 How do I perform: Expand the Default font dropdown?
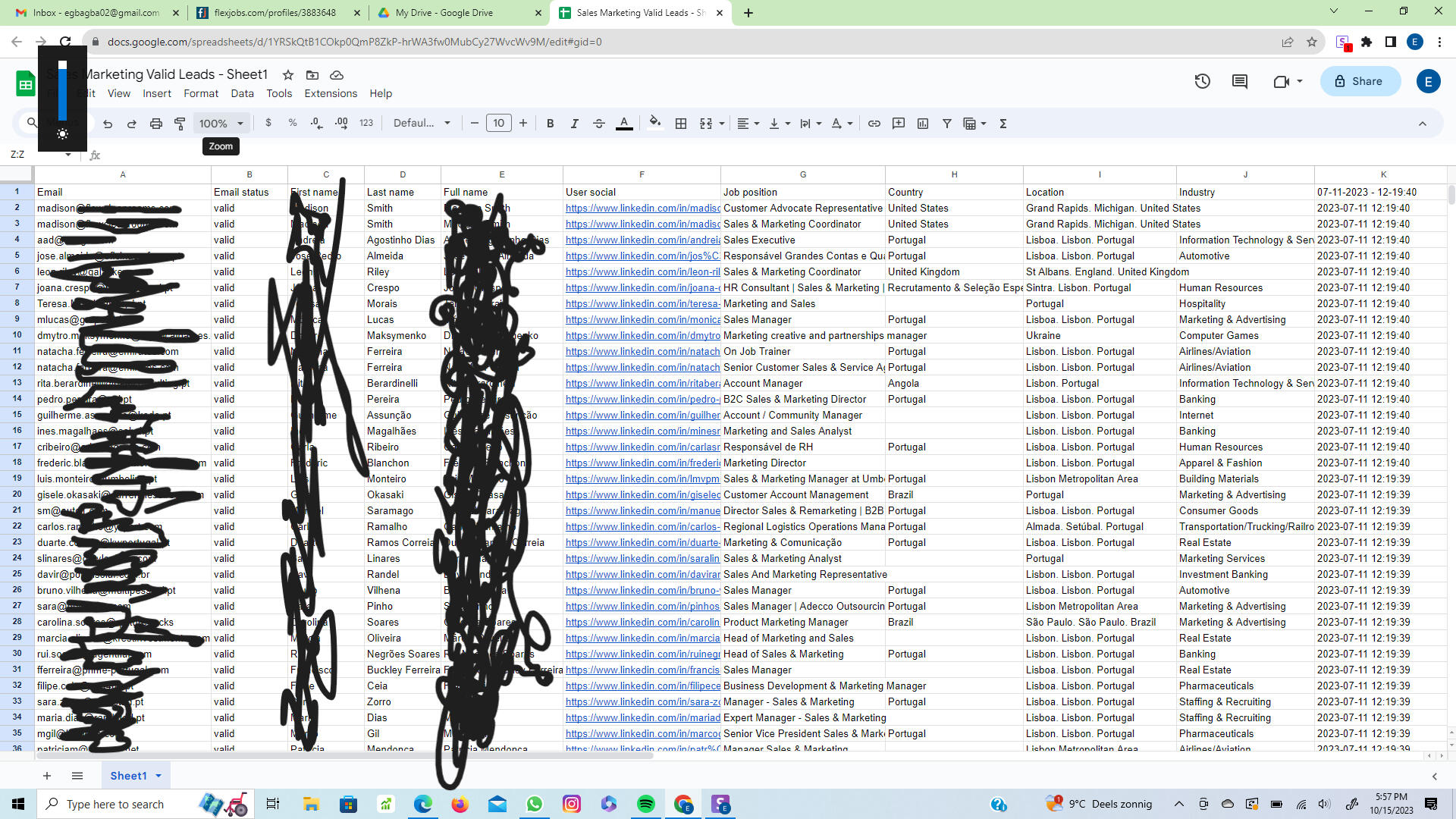point(422,124)
